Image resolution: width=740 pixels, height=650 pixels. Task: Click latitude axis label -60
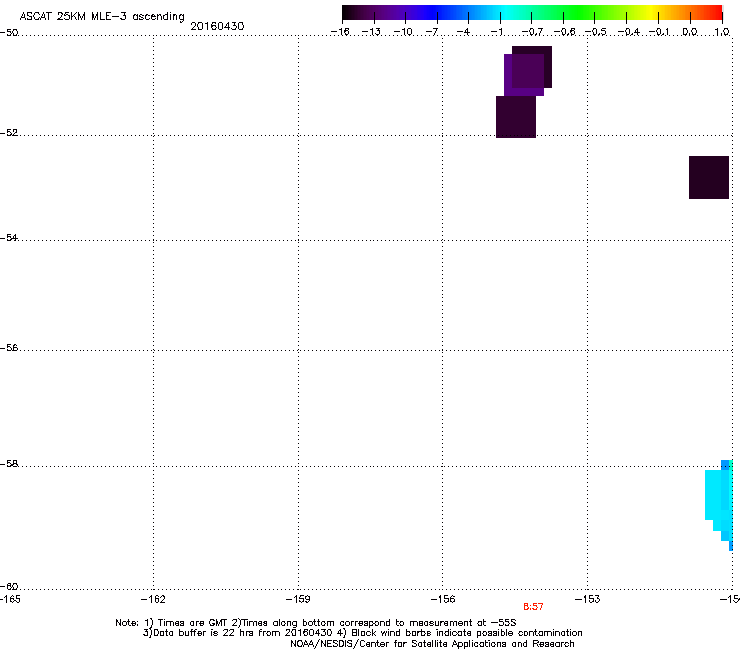point(9,587)
